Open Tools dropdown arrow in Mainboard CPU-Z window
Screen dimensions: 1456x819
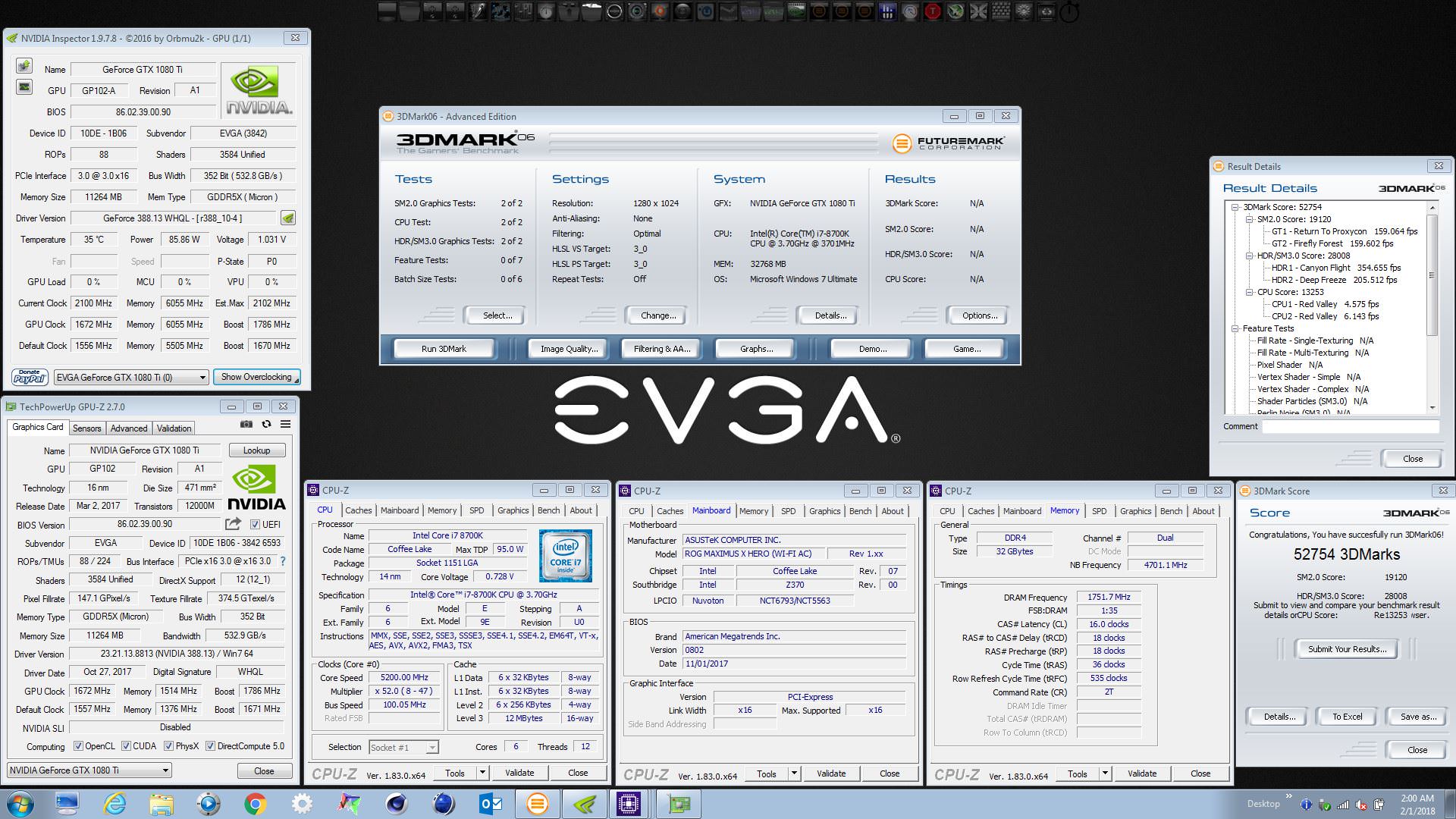pyautogui.click(x=794, y=773)
